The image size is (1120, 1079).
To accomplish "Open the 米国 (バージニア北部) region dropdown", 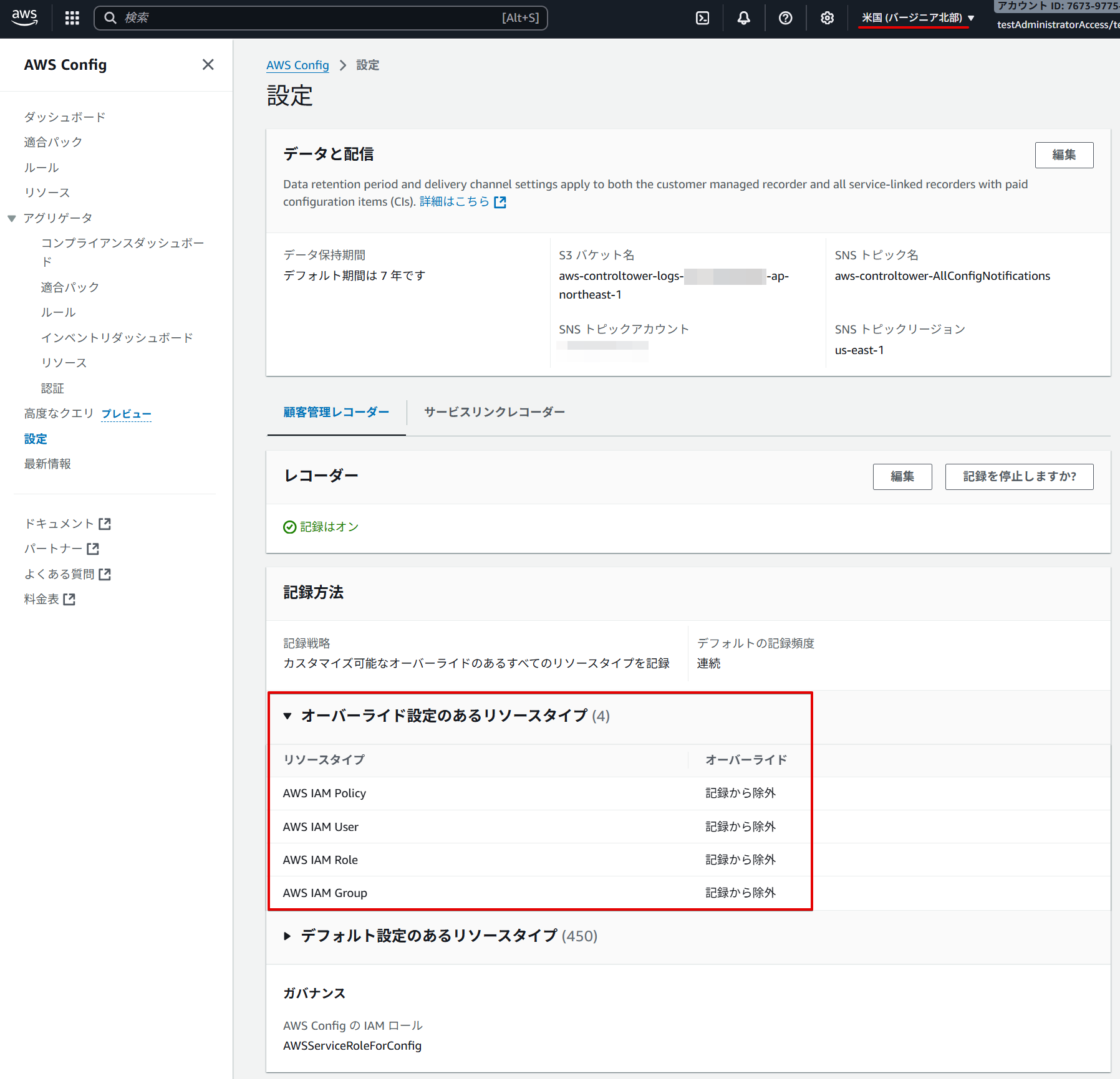I will (917, 18).
